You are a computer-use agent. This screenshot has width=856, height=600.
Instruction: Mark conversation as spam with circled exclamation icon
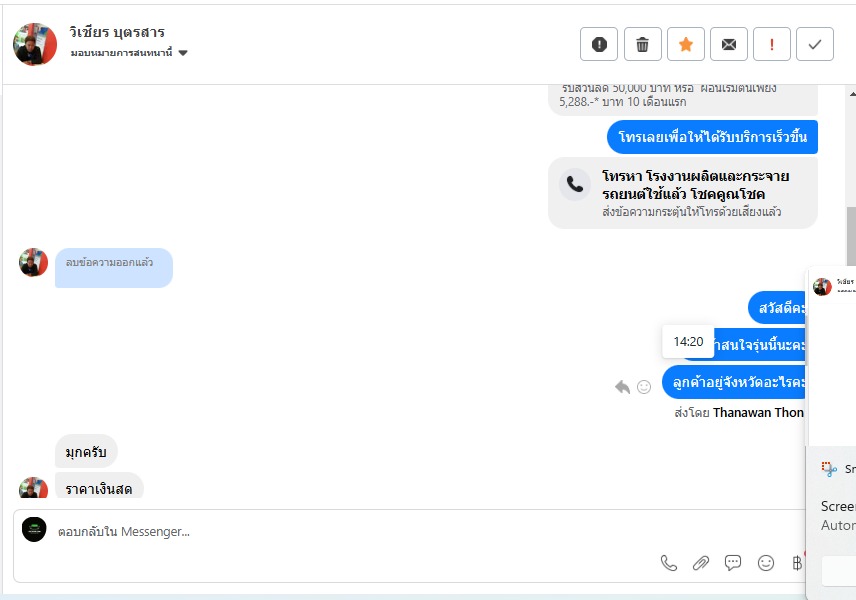(599, 44)
